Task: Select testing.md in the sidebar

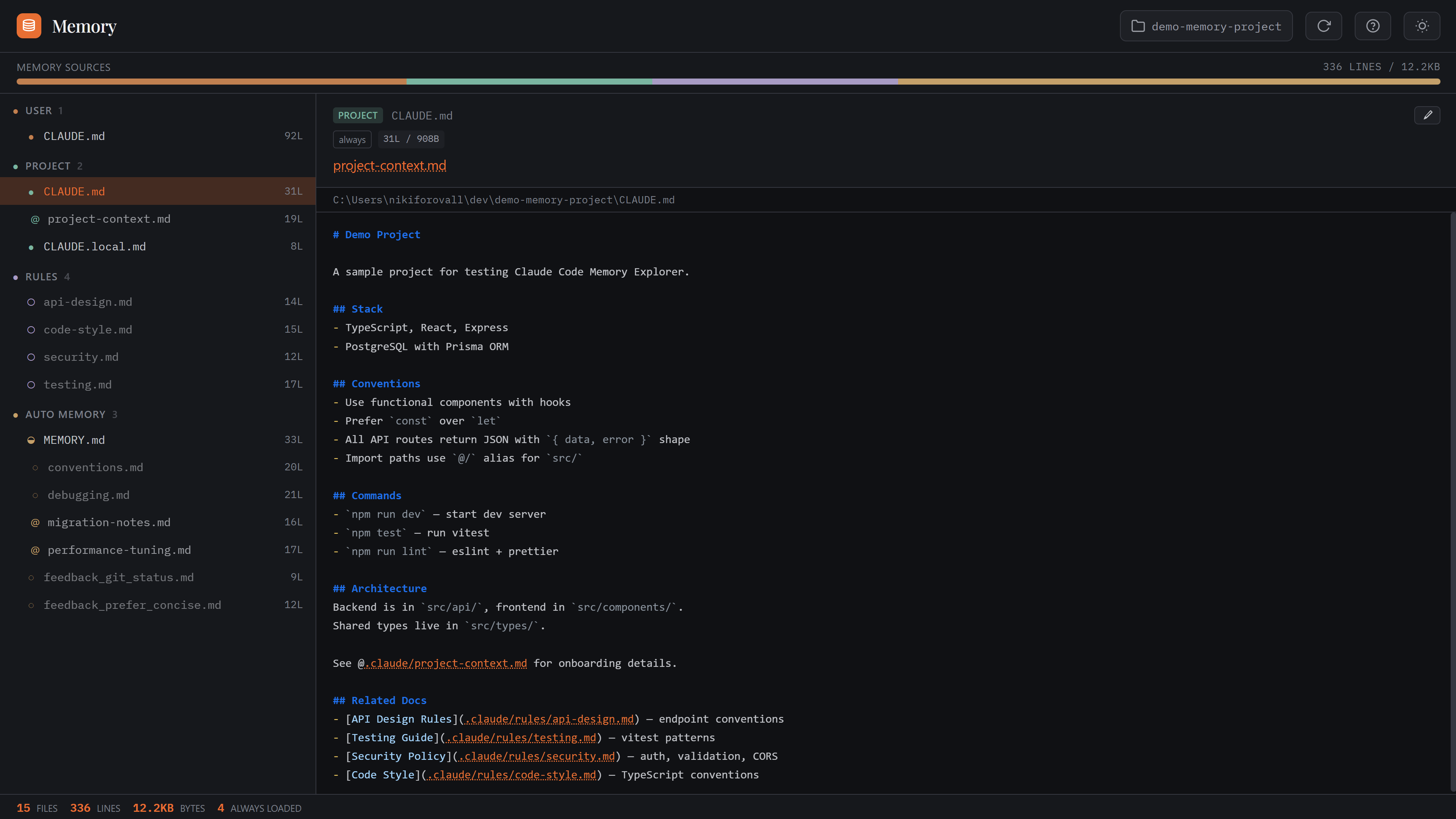Action: (x=77, y=384)
